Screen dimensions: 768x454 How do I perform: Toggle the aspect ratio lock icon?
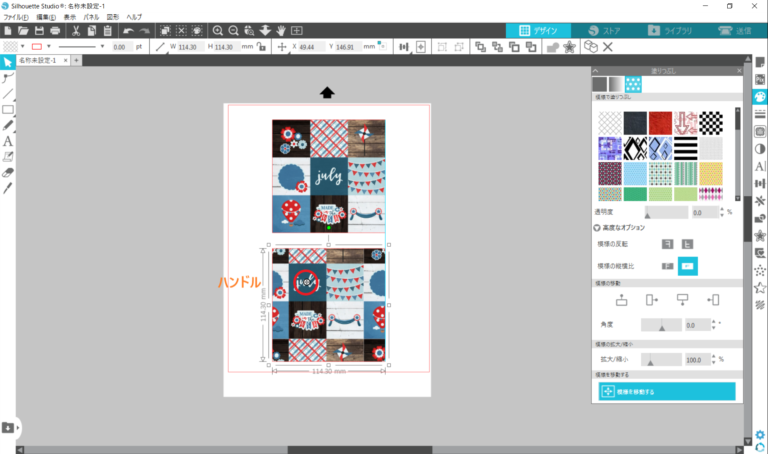click(262, 47)
